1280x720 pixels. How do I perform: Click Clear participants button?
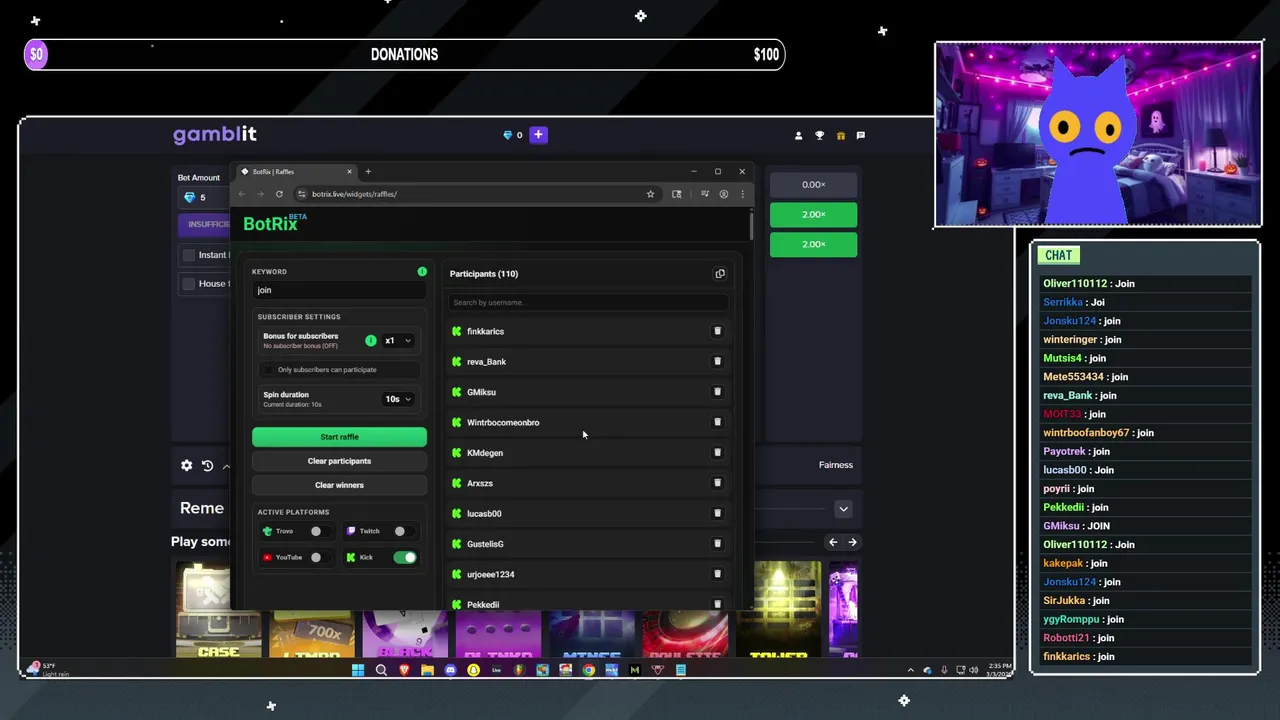click(x=339, y=461)
